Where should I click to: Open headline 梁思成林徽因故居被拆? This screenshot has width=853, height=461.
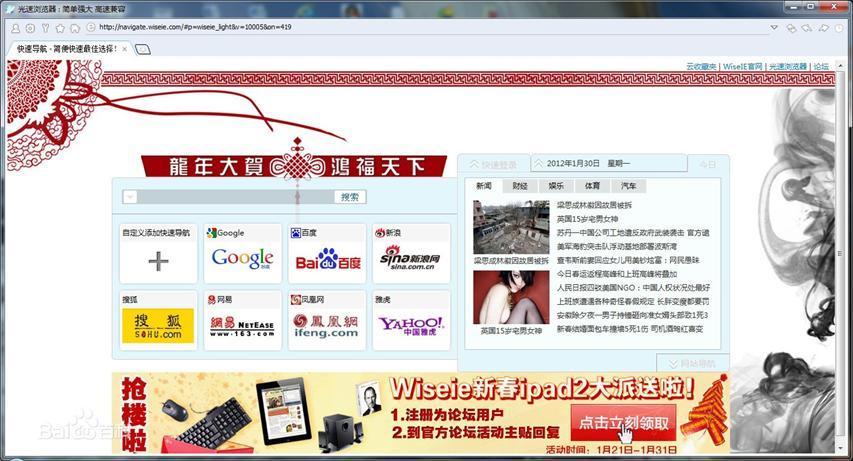[594, 206]
